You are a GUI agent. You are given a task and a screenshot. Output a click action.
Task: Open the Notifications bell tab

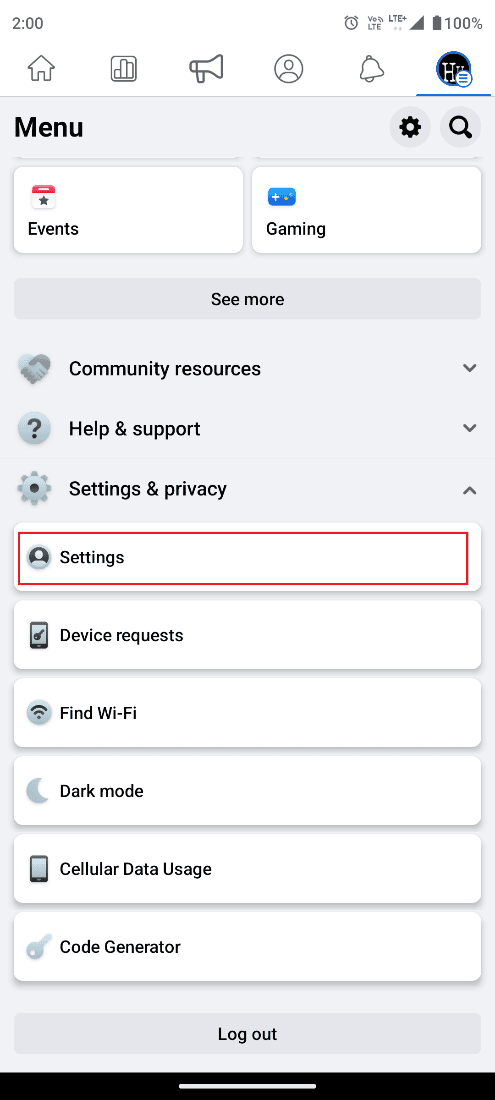tap(372, 69)
